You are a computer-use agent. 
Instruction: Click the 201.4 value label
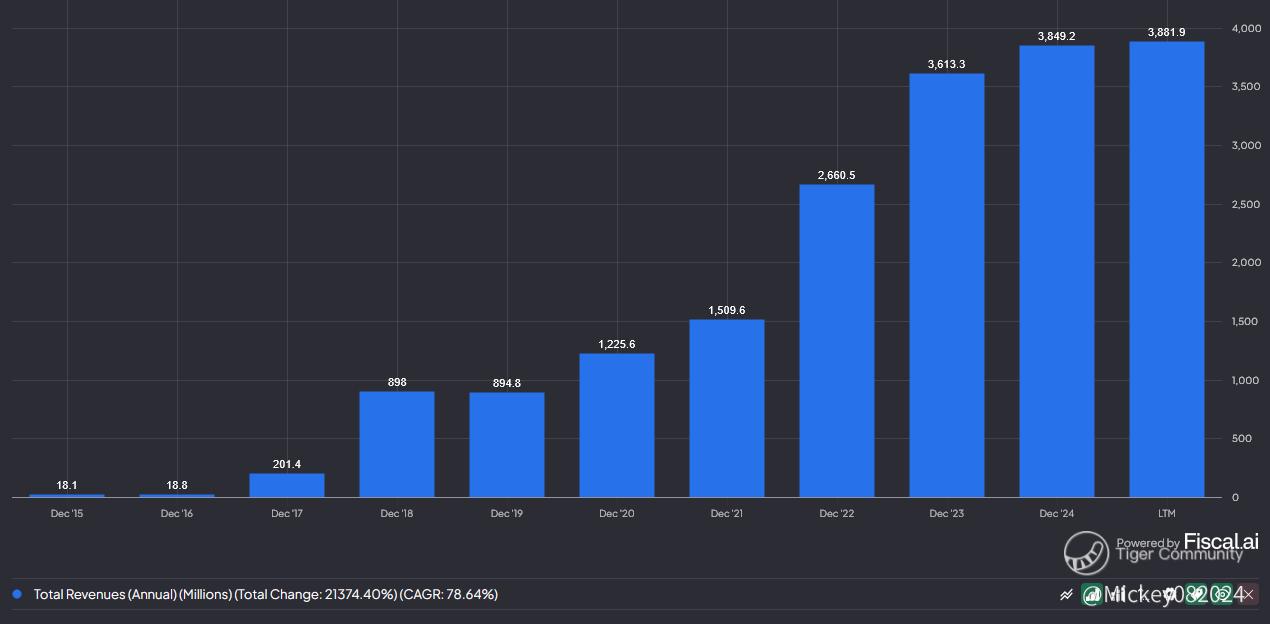pyautogui.click(x=287, y=464)
